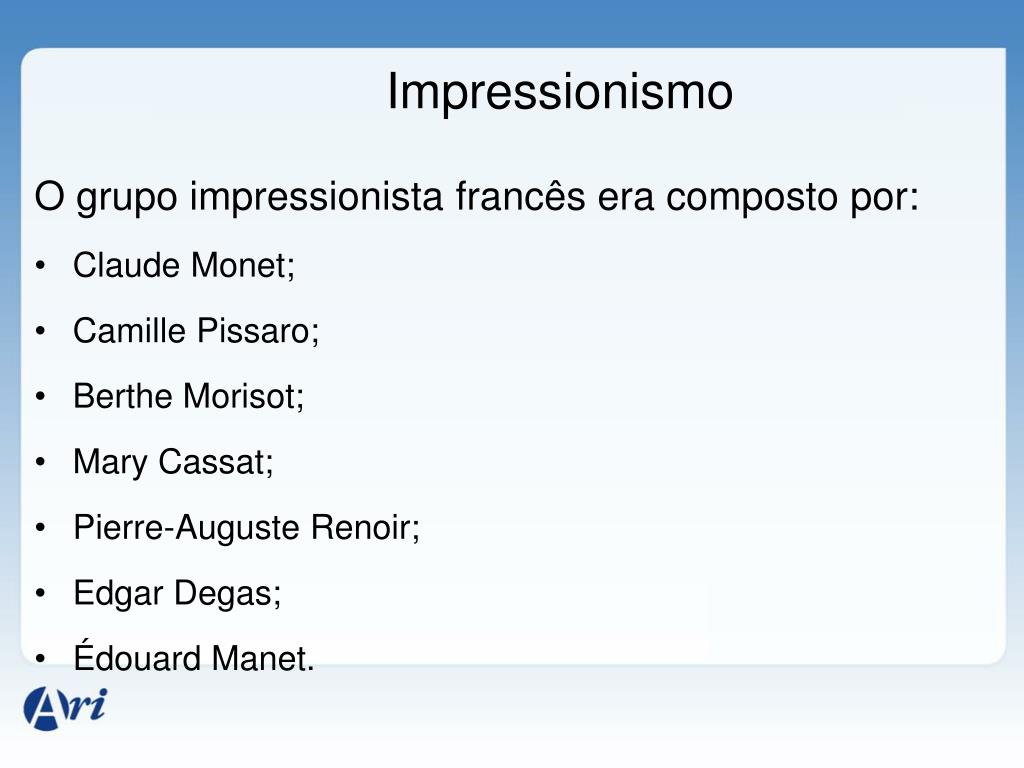Click the bullet beside Berthe Morisot

(x=40, y=396)
